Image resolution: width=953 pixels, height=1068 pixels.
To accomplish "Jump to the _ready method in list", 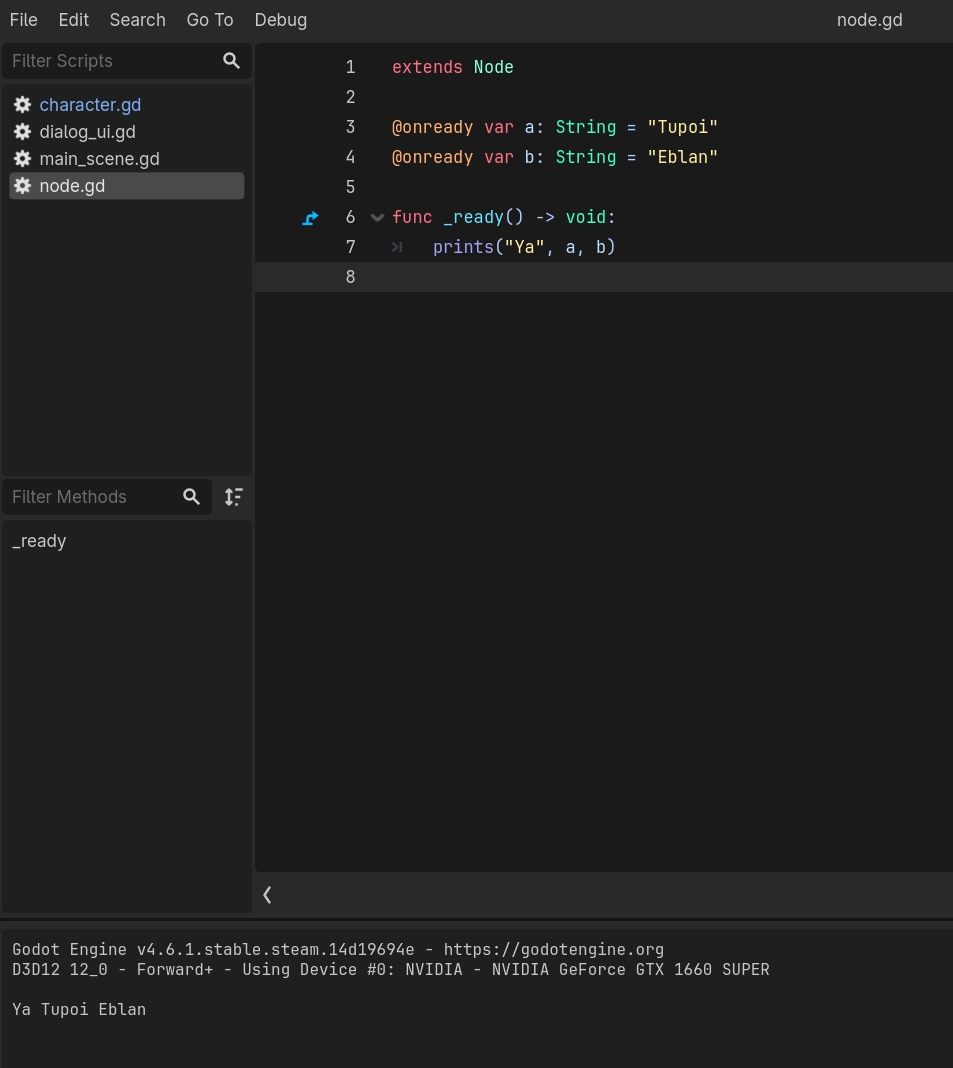I will [39, 541].
